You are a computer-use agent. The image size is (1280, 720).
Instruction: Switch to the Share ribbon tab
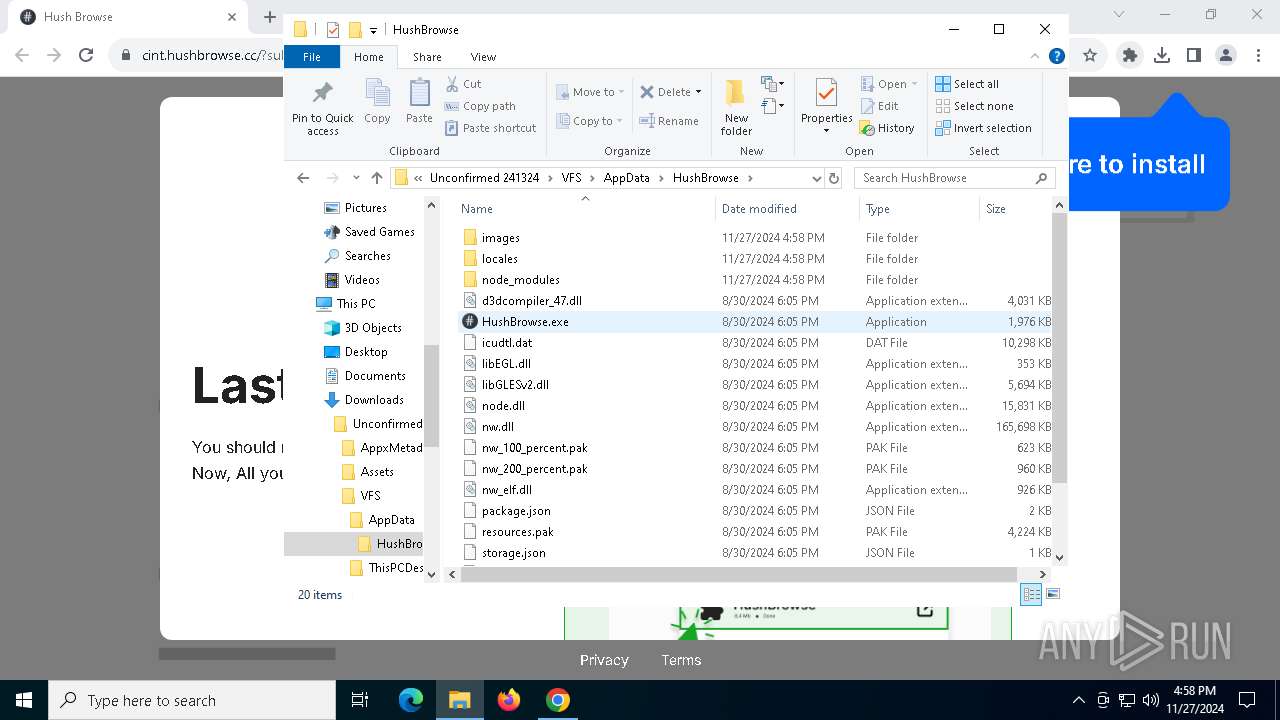tap(427, 57)
